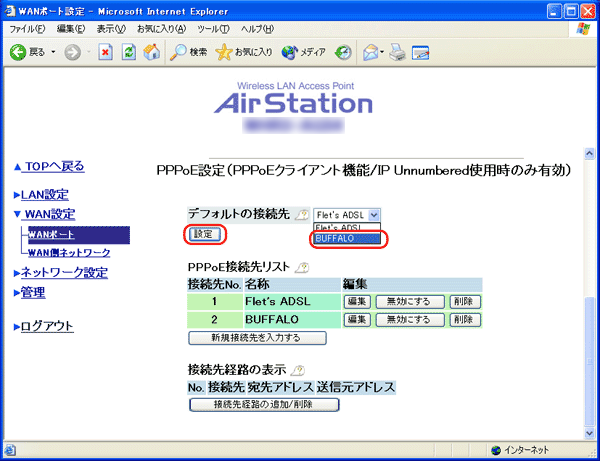
Task: Click the Stop page loading icon
Action: click(105, 52)
